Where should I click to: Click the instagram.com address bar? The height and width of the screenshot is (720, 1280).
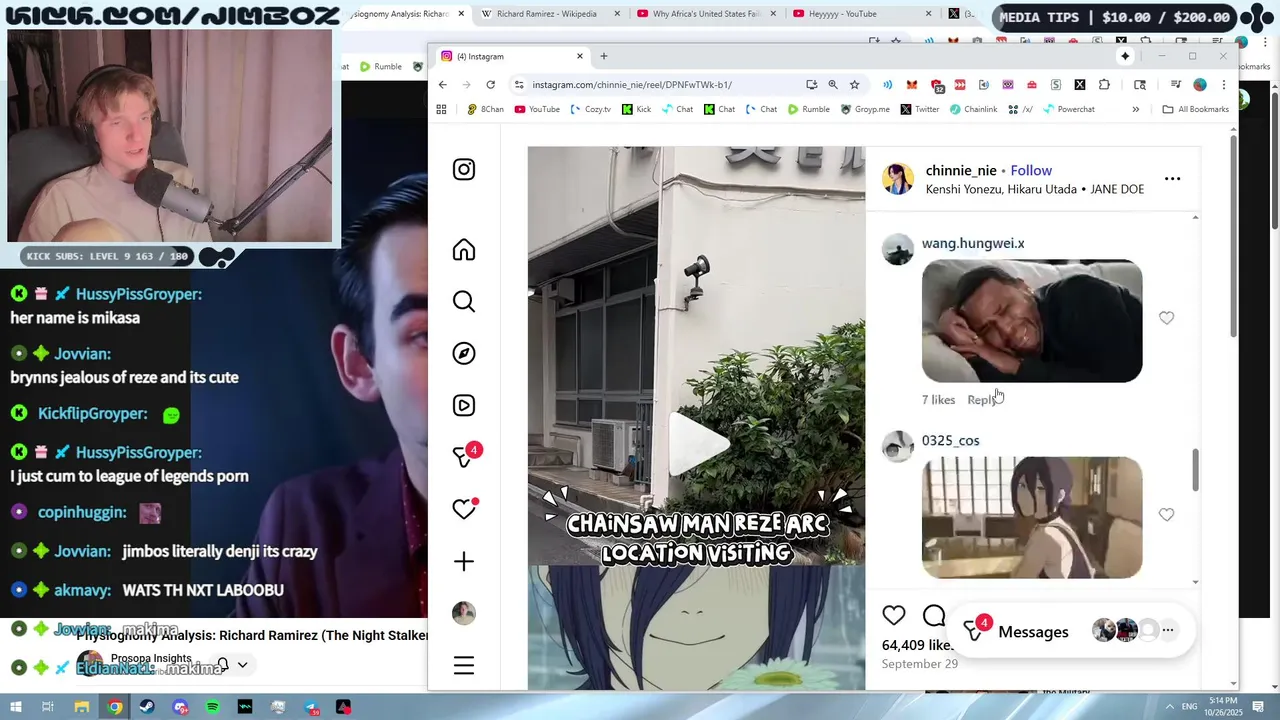pyautogui.click(x=660, y=85)
